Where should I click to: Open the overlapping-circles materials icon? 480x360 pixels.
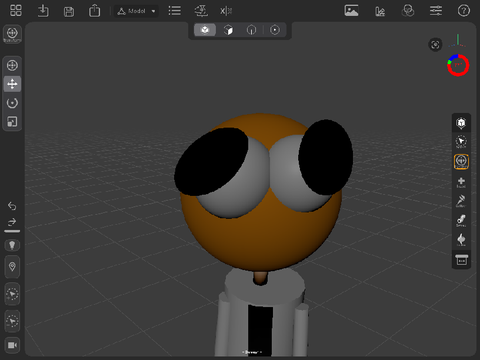(x=408, y=11)
